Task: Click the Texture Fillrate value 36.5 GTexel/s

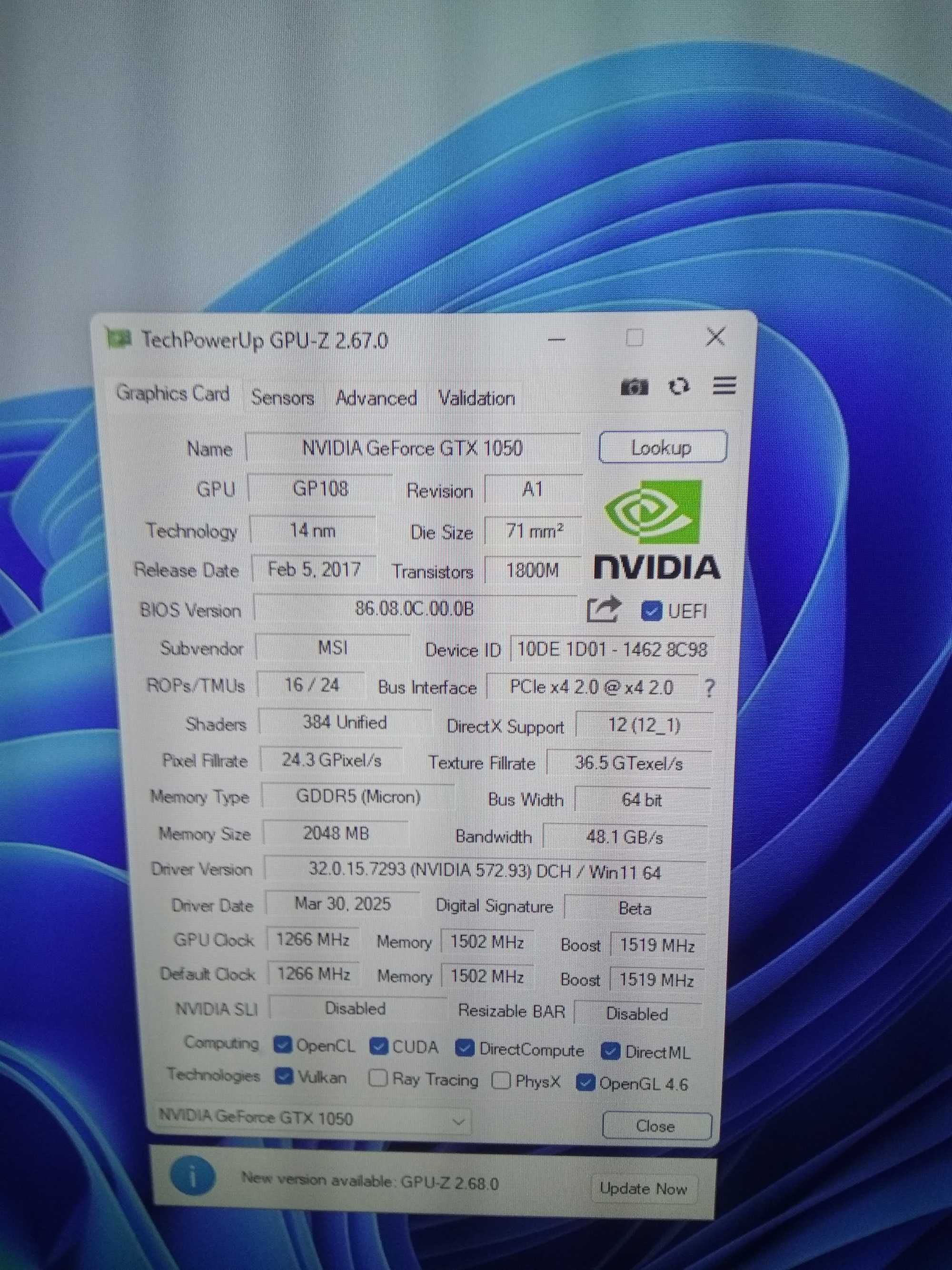Action: pos(629,763)
